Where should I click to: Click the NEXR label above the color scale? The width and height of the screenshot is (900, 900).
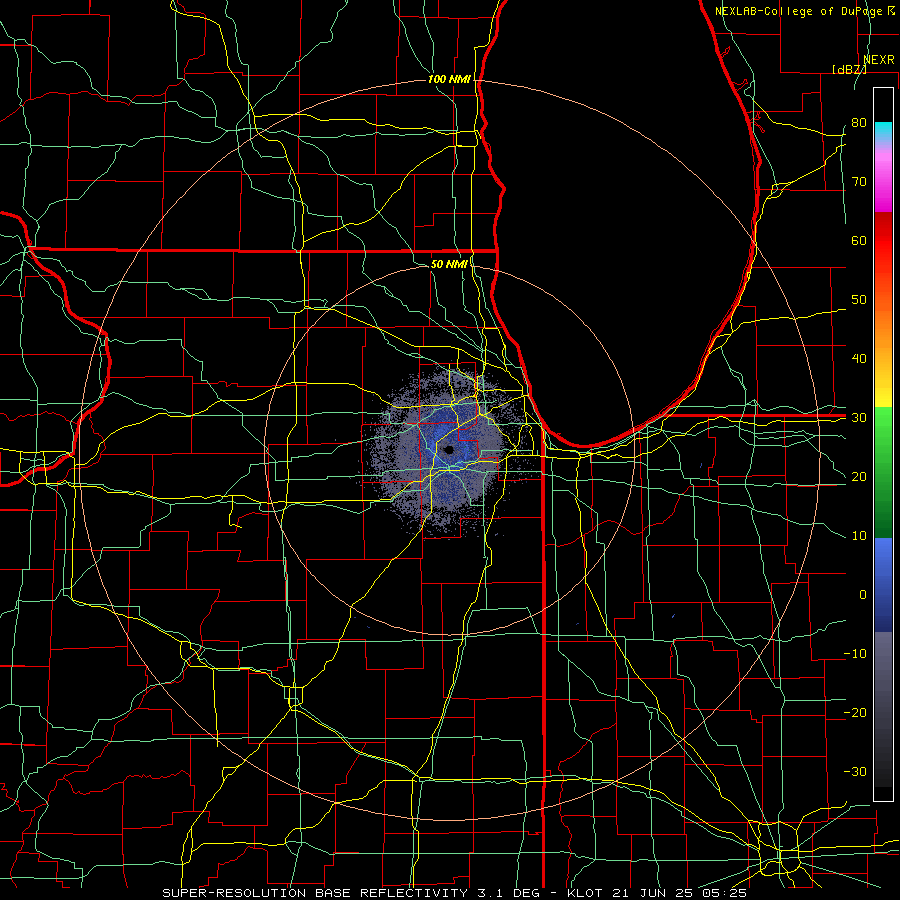point(879,60)
